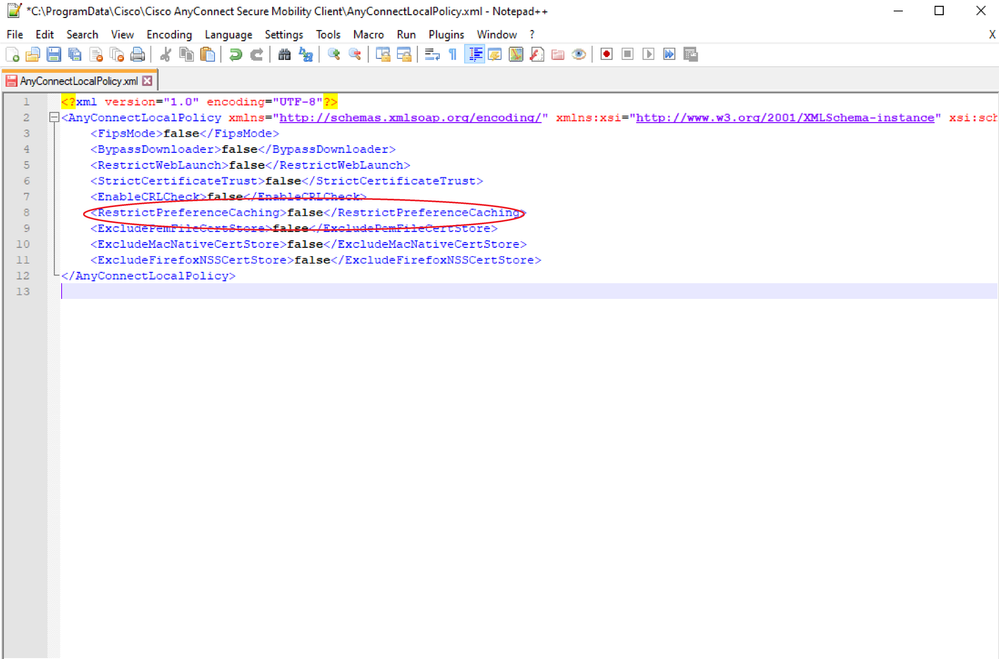Toggle the indent guide button
Screen dimensions: 999x659
click(475, 55)
